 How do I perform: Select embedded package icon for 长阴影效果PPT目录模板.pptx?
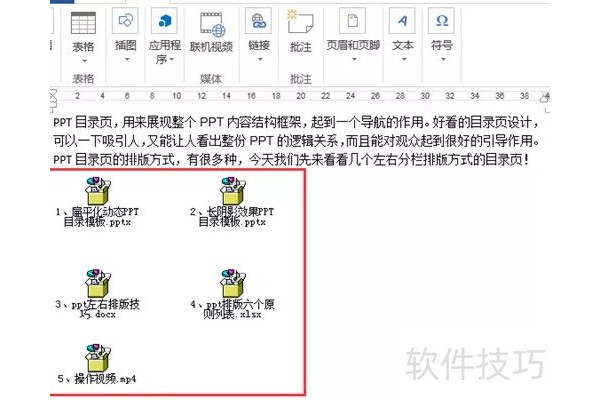233,190
